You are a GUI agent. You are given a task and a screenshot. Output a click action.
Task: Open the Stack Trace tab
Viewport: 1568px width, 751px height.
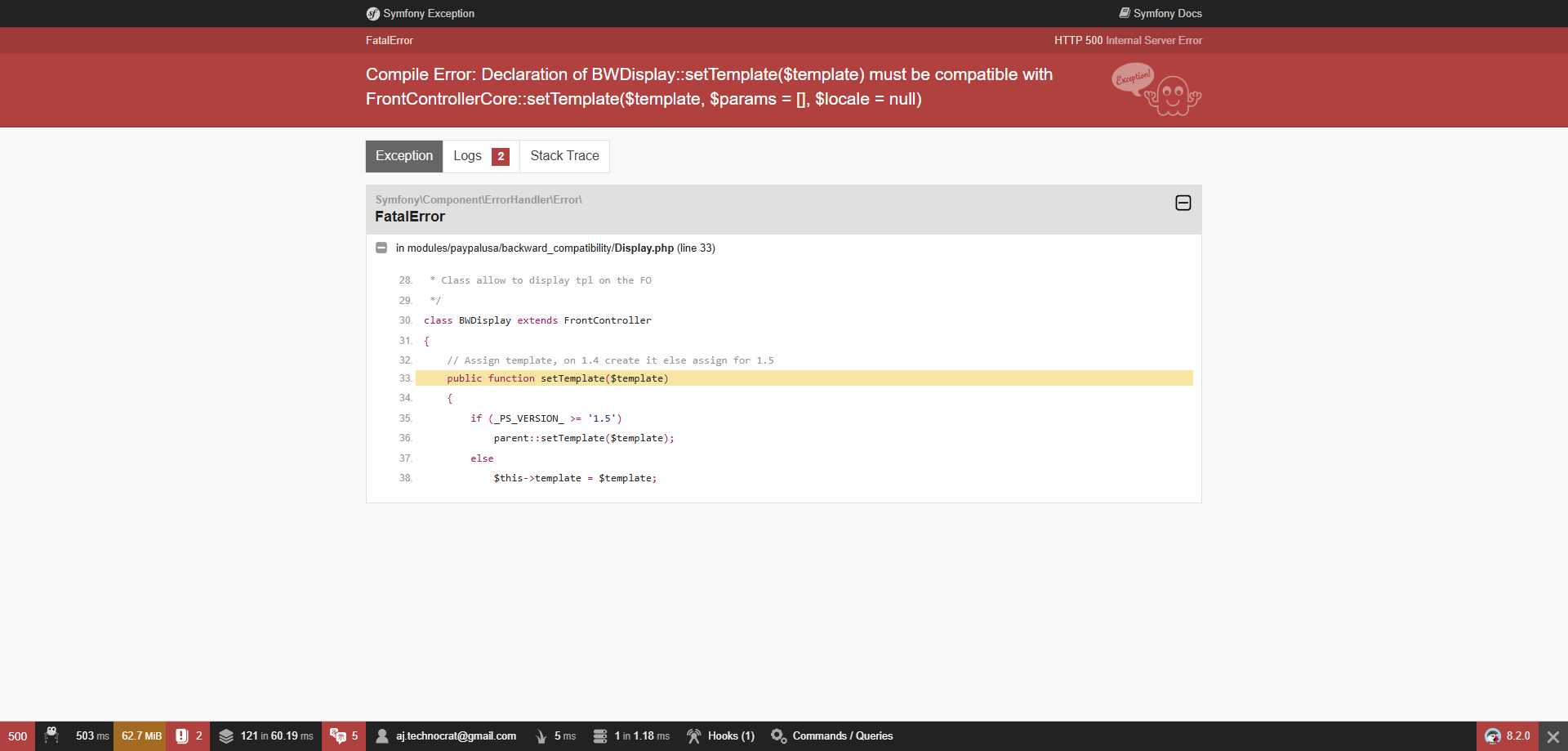[x=564, y=156]
